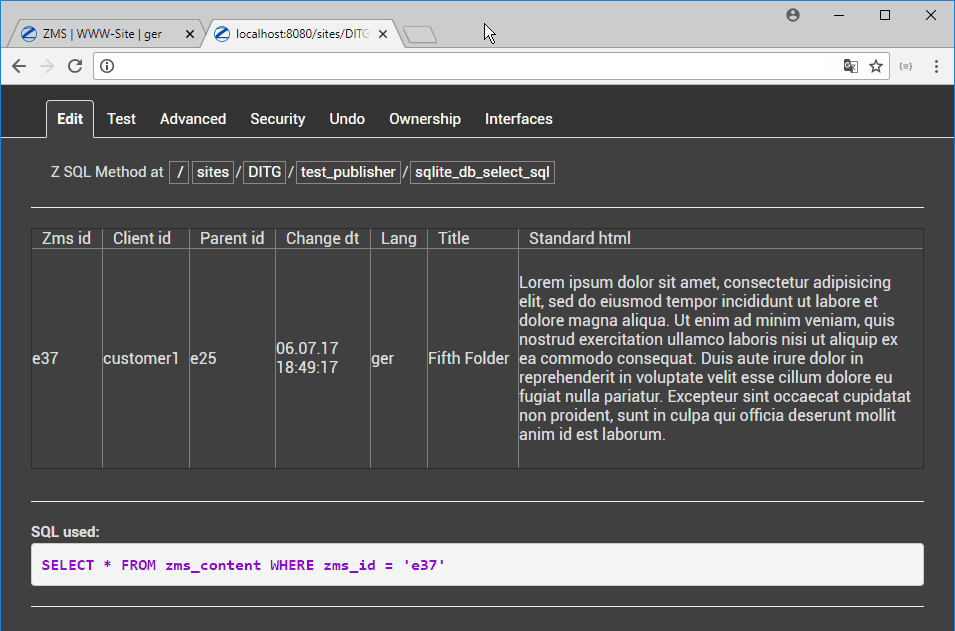This screenshot has height=631, width=955.
Task: Select the 'Fifth Folder' title cell
Action: coord(473,358)
